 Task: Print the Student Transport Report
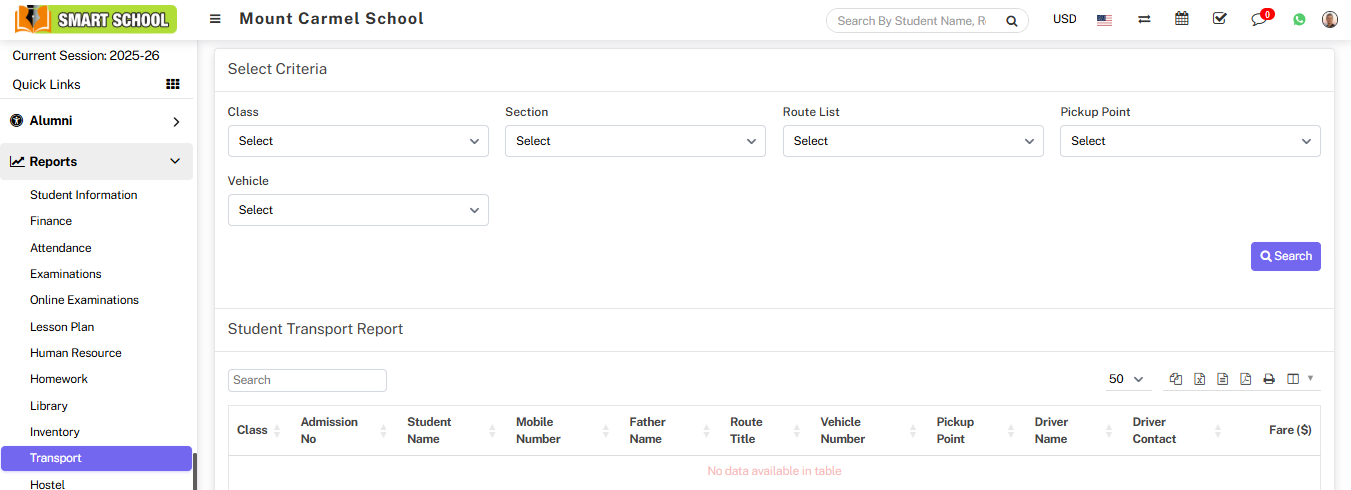[1269, 379]
